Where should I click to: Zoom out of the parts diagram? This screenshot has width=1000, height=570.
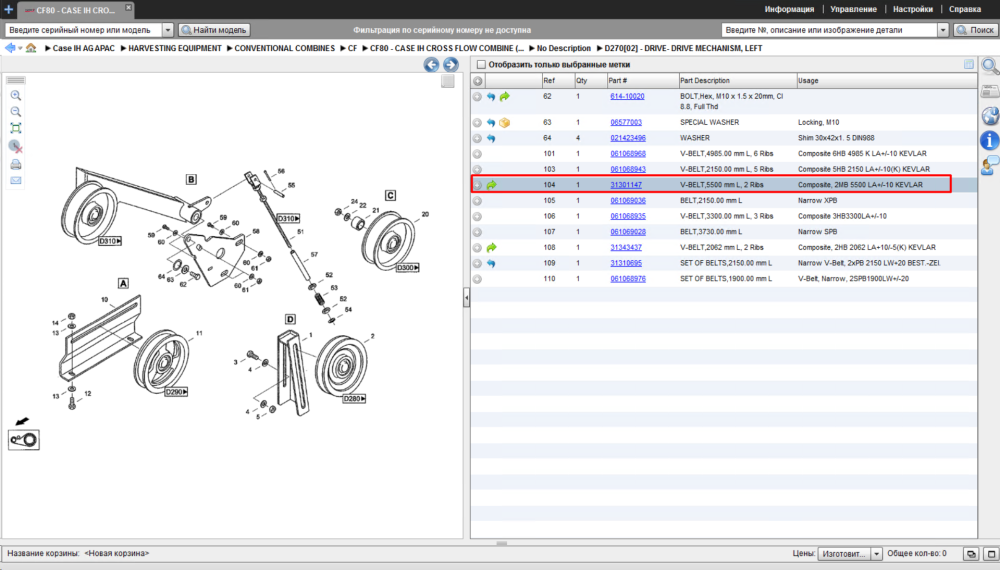(x=16, y=112)
